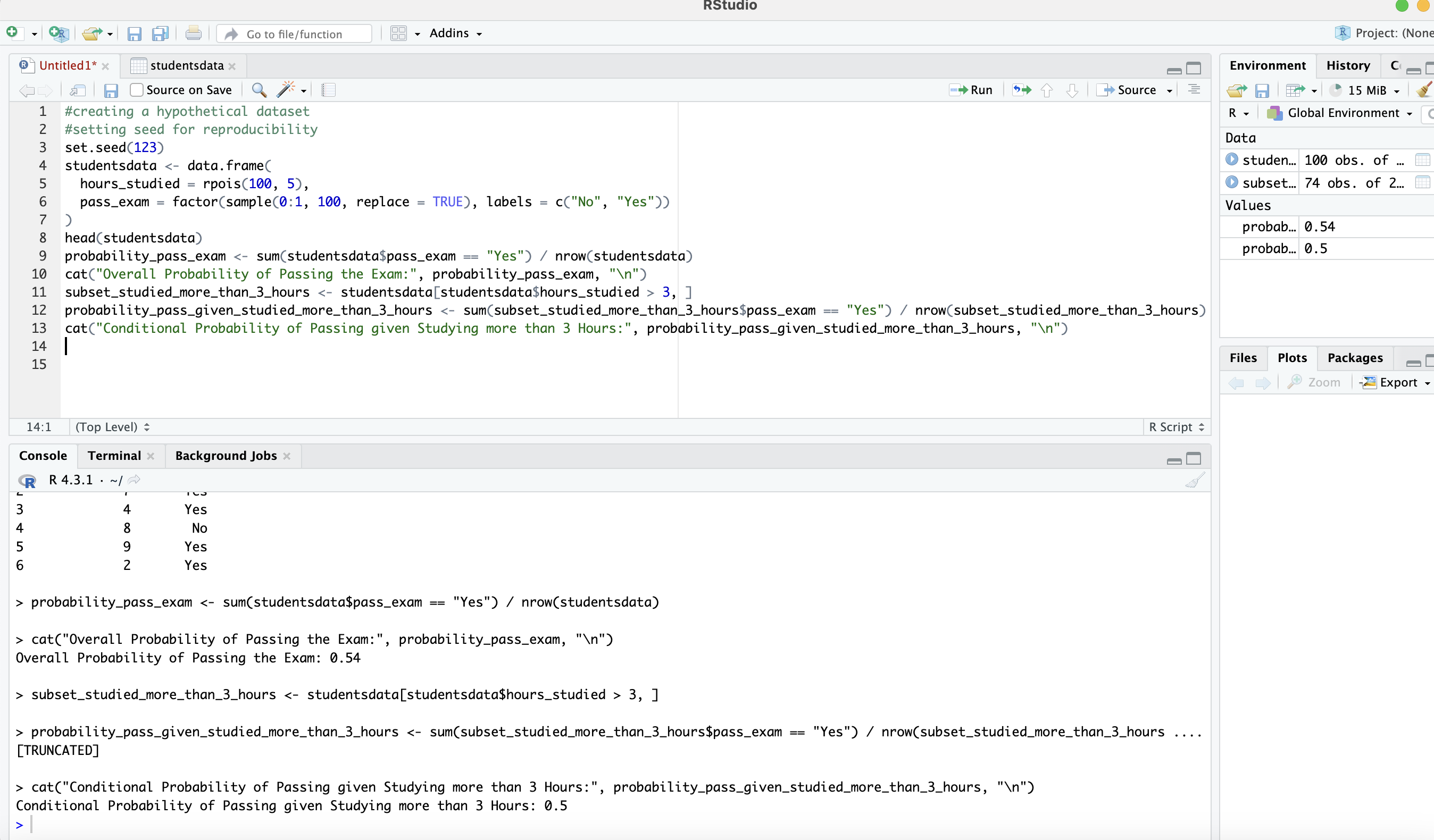
Task: Print the current script
Action: click(x=194, y=33)
